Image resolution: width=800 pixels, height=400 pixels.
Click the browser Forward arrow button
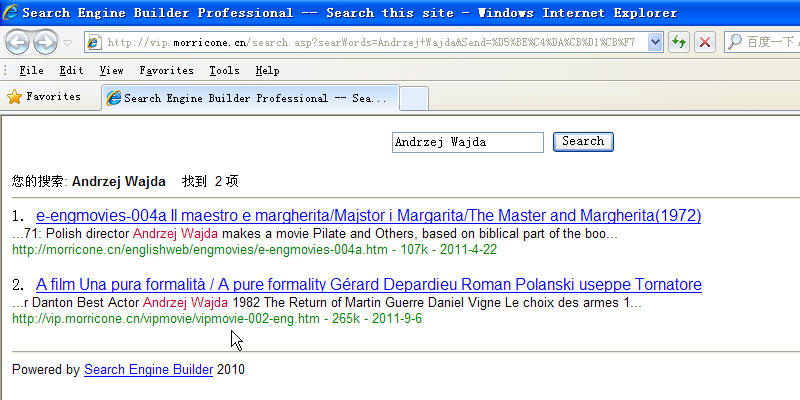coord(45,43)
